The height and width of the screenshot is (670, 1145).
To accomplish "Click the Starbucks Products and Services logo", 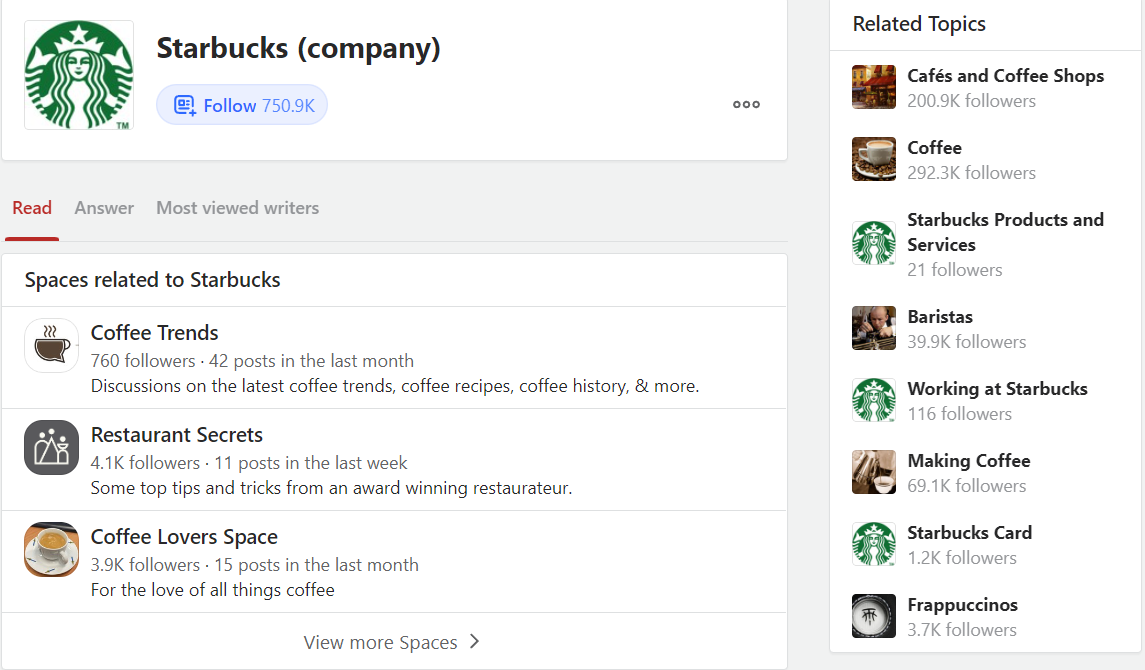I will (873, 243).
